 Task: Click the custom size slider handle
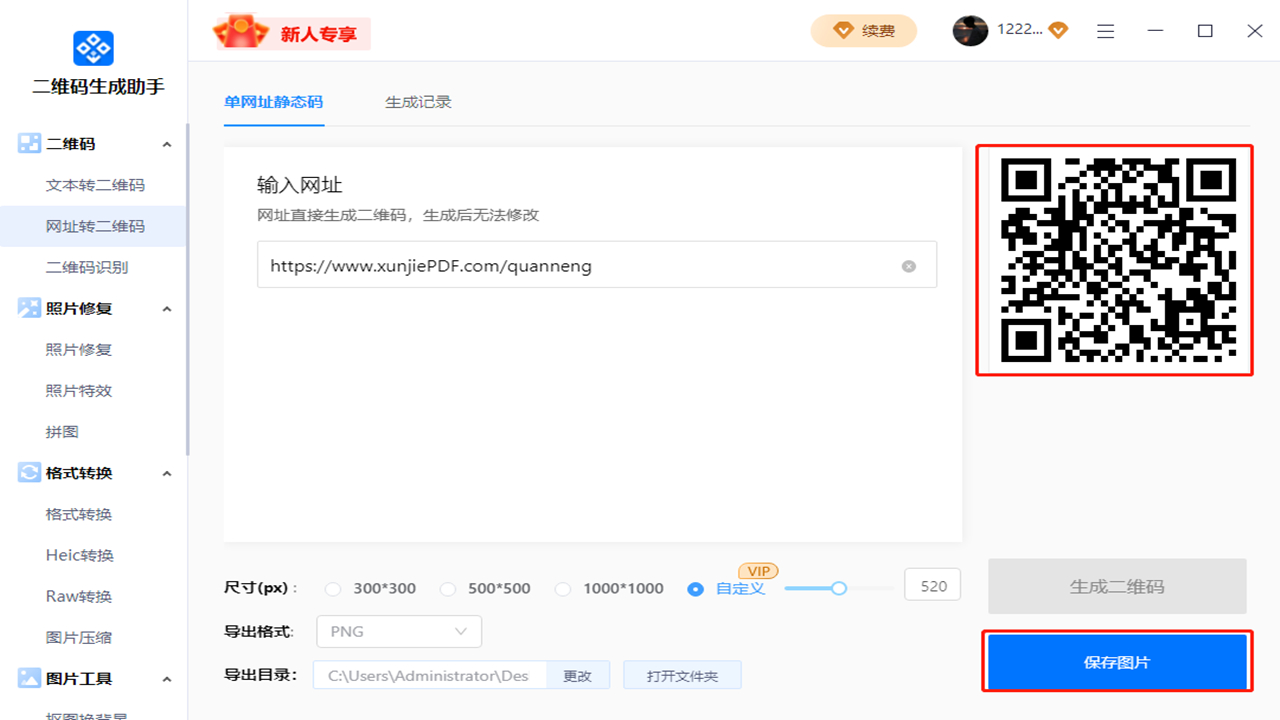(840, 590)
